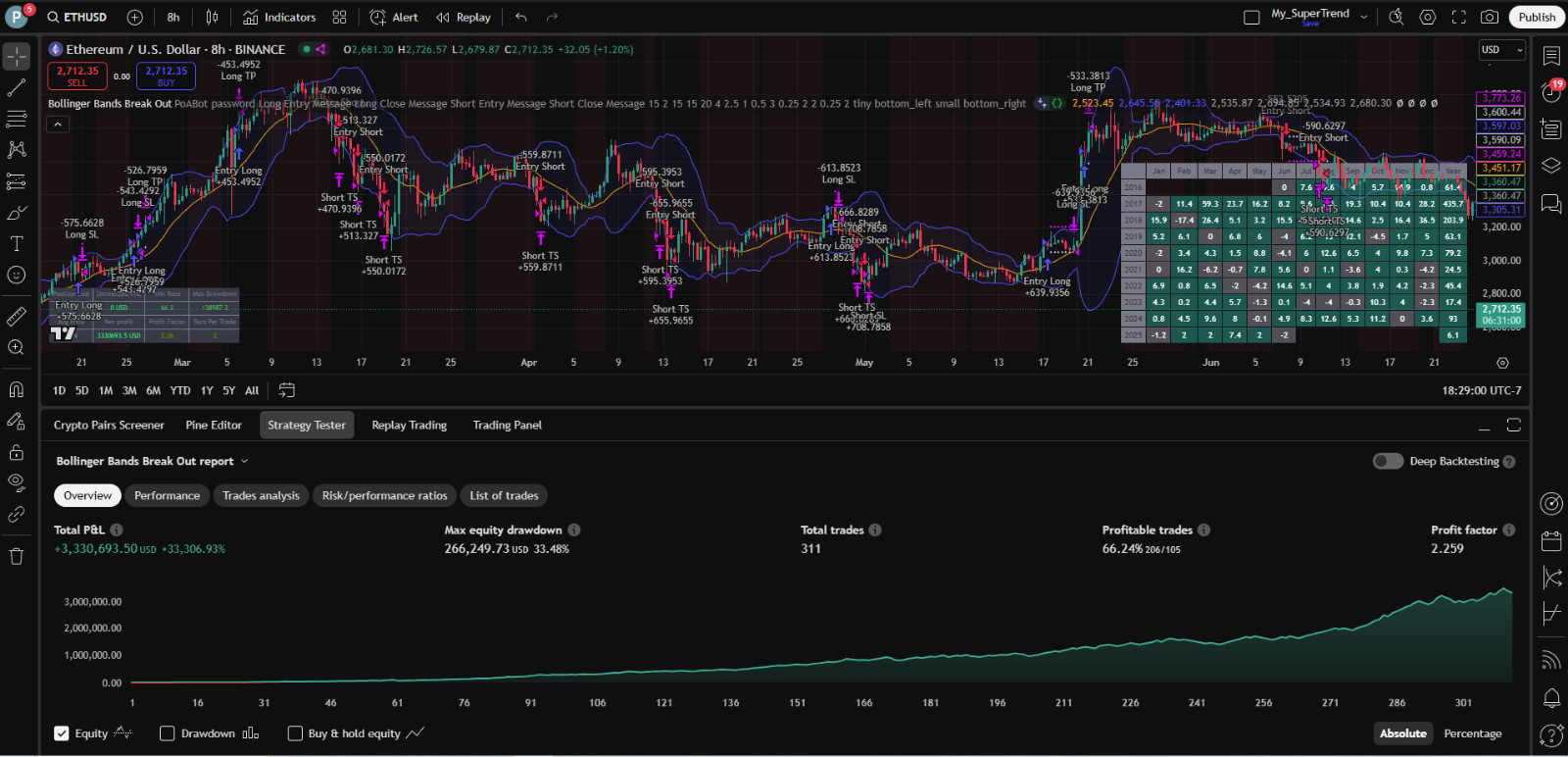Open the indicator templates grid icon
Image resolution: width=1568 pixels, height=757 pixels.
click(339, 17)
